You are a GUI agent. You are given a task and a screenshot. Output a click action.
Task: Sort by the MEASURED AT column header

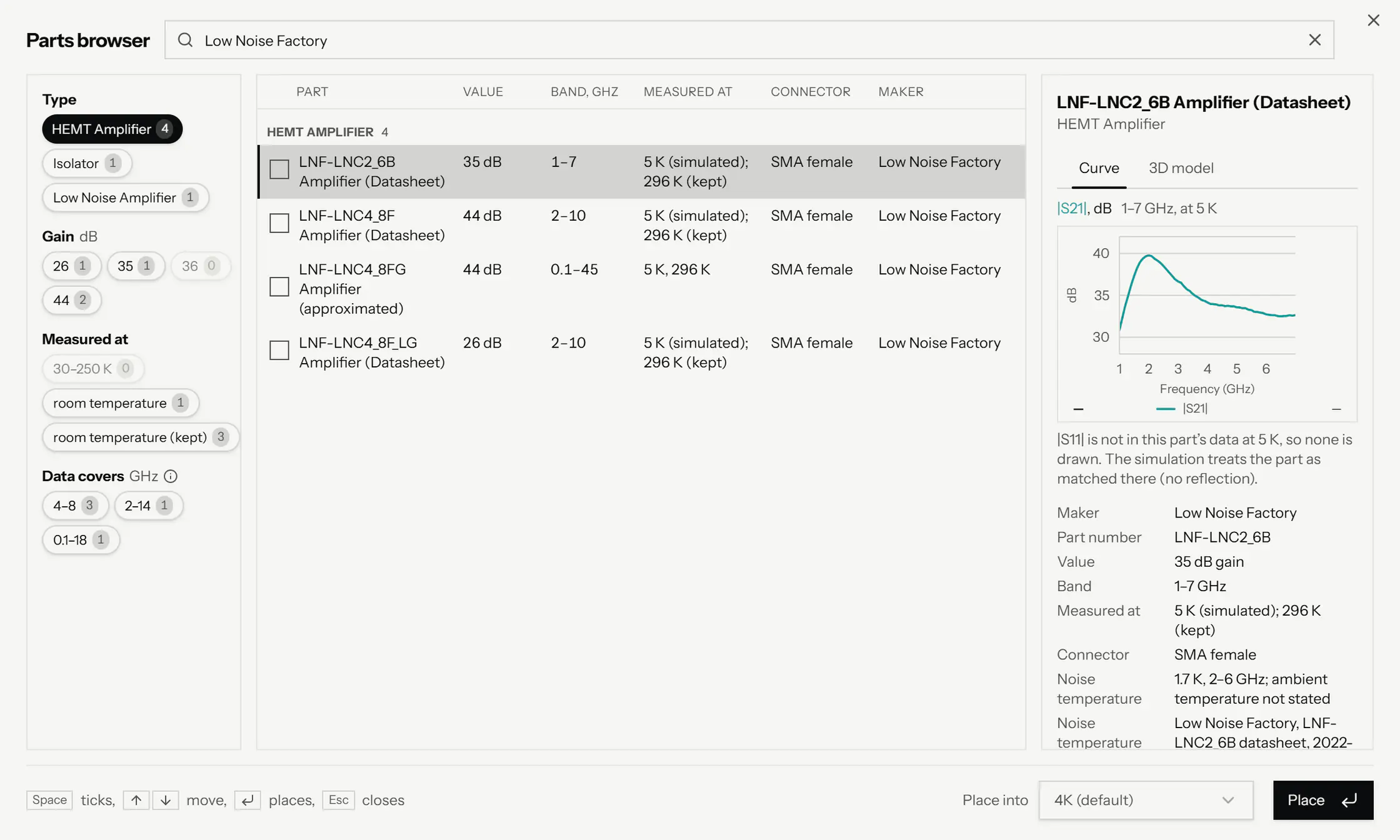pos(687,92)
